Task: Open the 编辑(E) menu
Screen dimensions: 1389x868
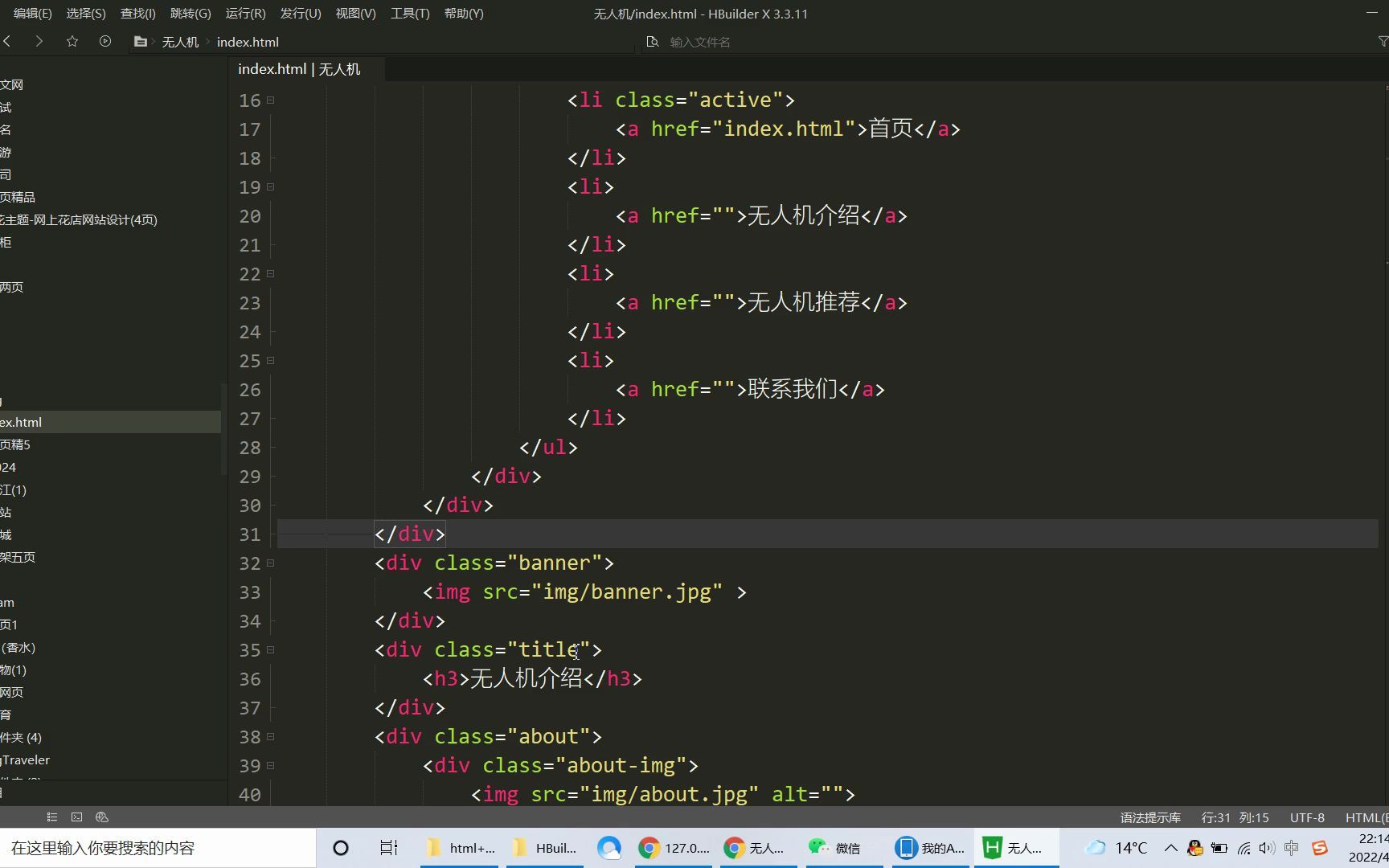Action: tap(32, 14)
